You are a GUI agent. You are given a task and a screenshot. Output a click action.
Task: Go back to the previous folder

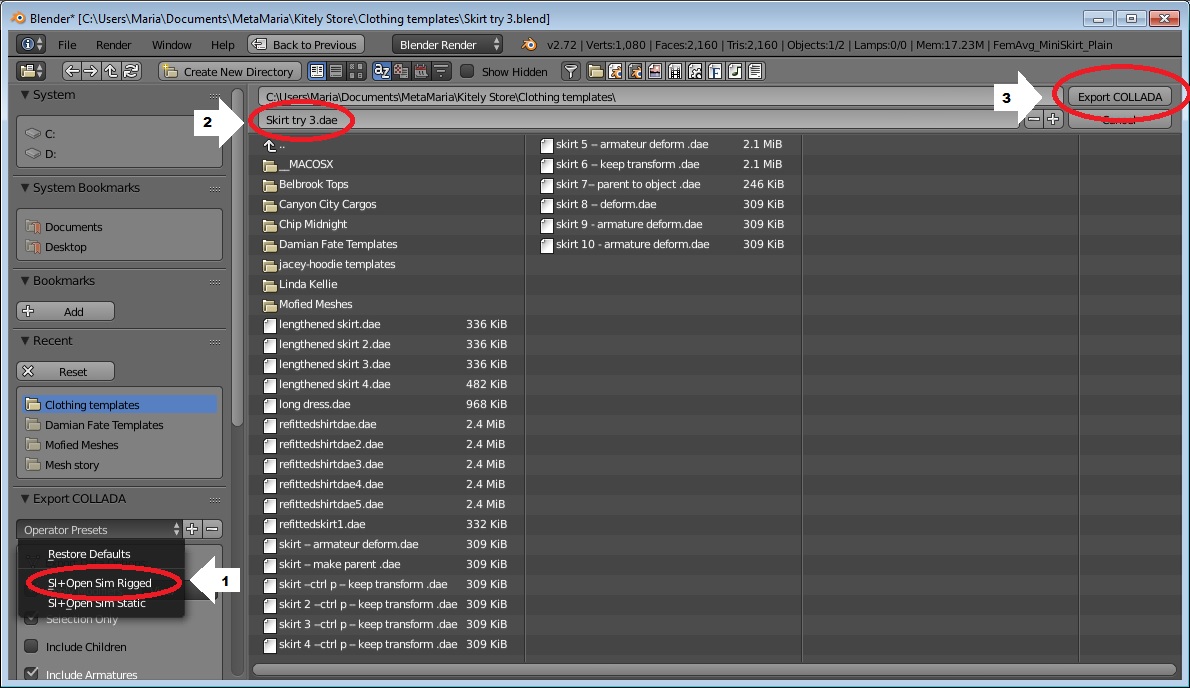pos(71,71)
